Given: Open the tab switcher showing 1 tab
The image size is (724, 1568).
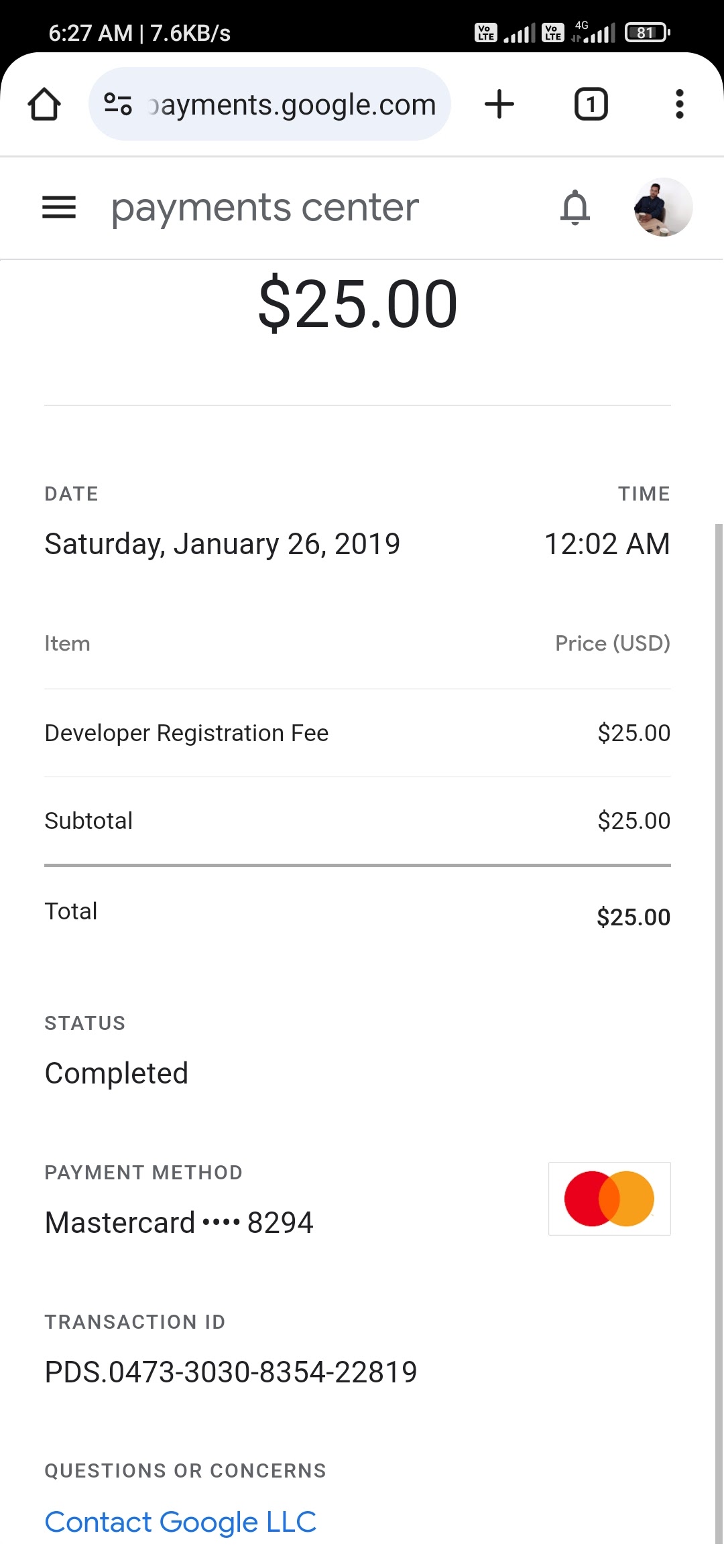Looking at the screenshot, I should point(591,105).
